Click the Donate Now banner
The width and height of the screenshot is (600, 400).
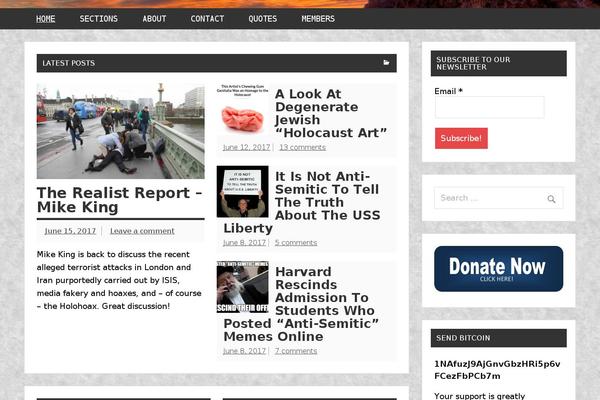(499, 269)
